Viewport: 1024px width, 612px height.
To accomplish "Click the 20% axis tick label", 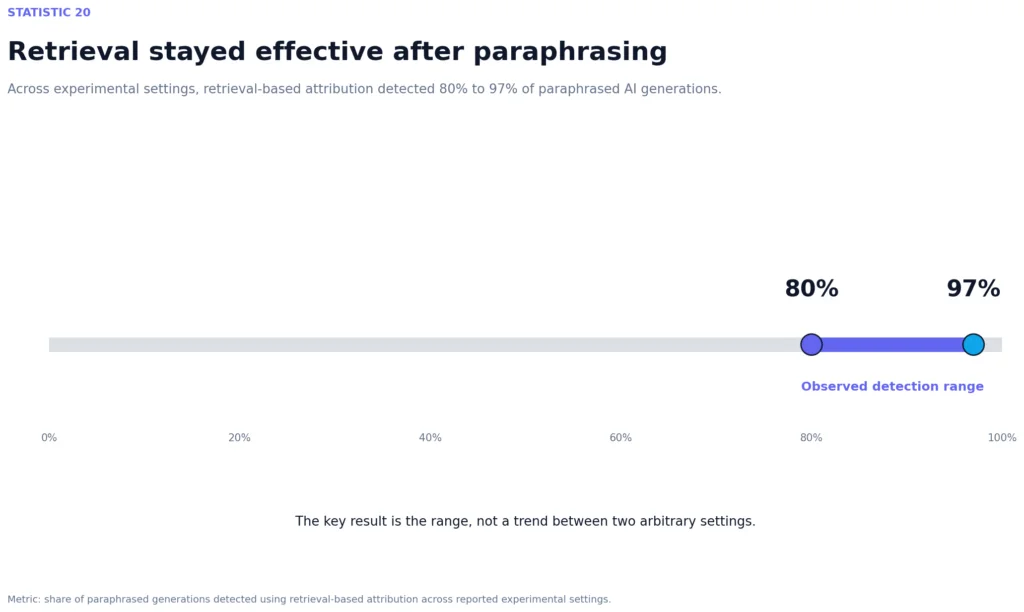I will pos(239,438).
